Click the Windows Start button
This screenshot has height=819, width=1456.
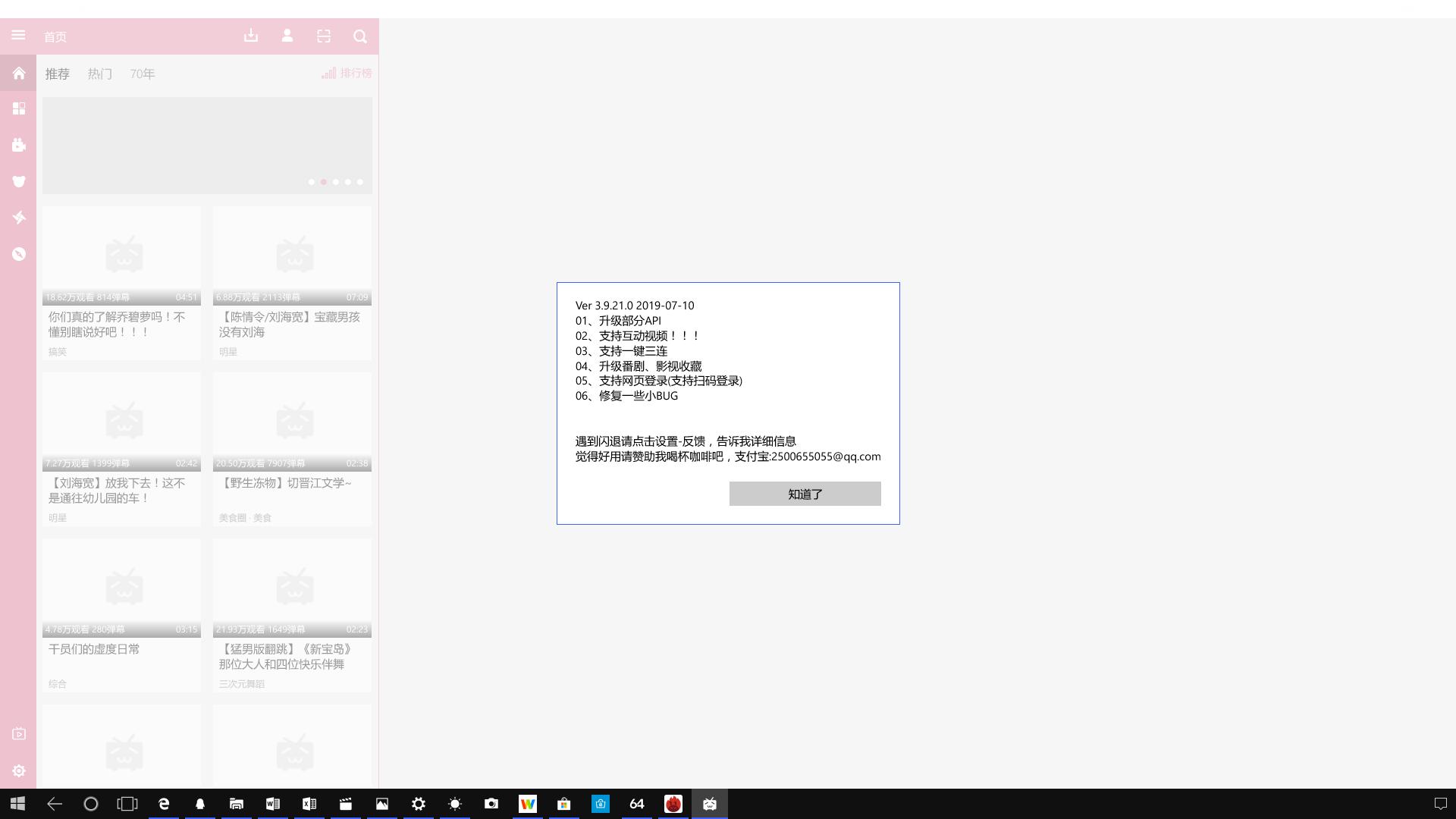[17, 804]
